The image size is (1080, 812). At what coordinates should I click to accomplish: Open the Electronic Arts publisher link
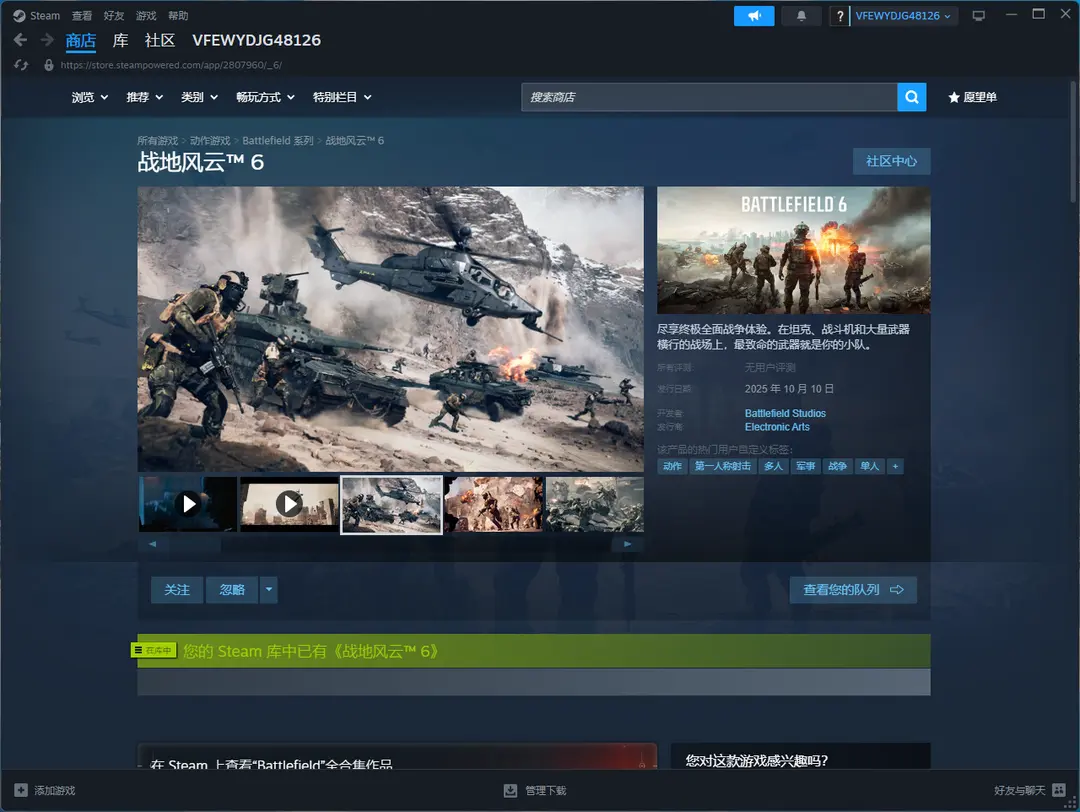point(777,427)
